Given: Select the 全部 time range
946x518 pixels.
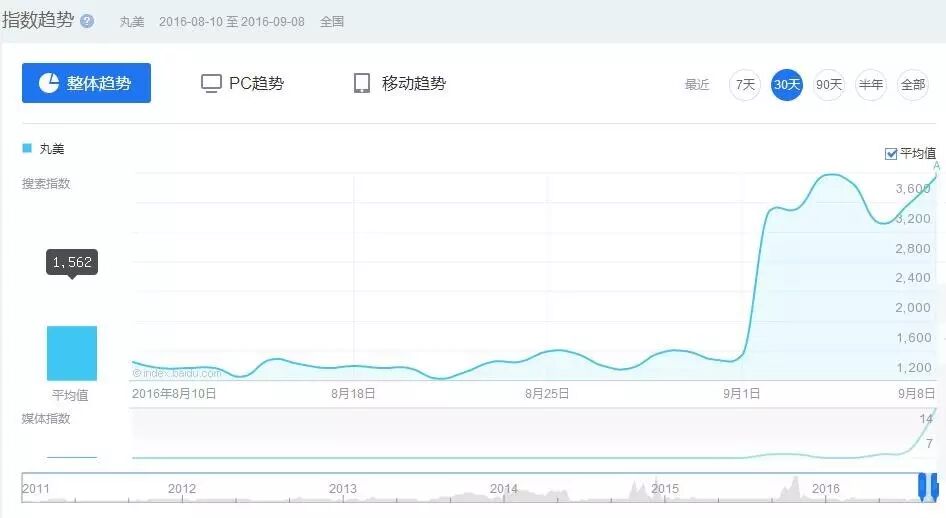Looking at the screenshot, I should (913, 85).
